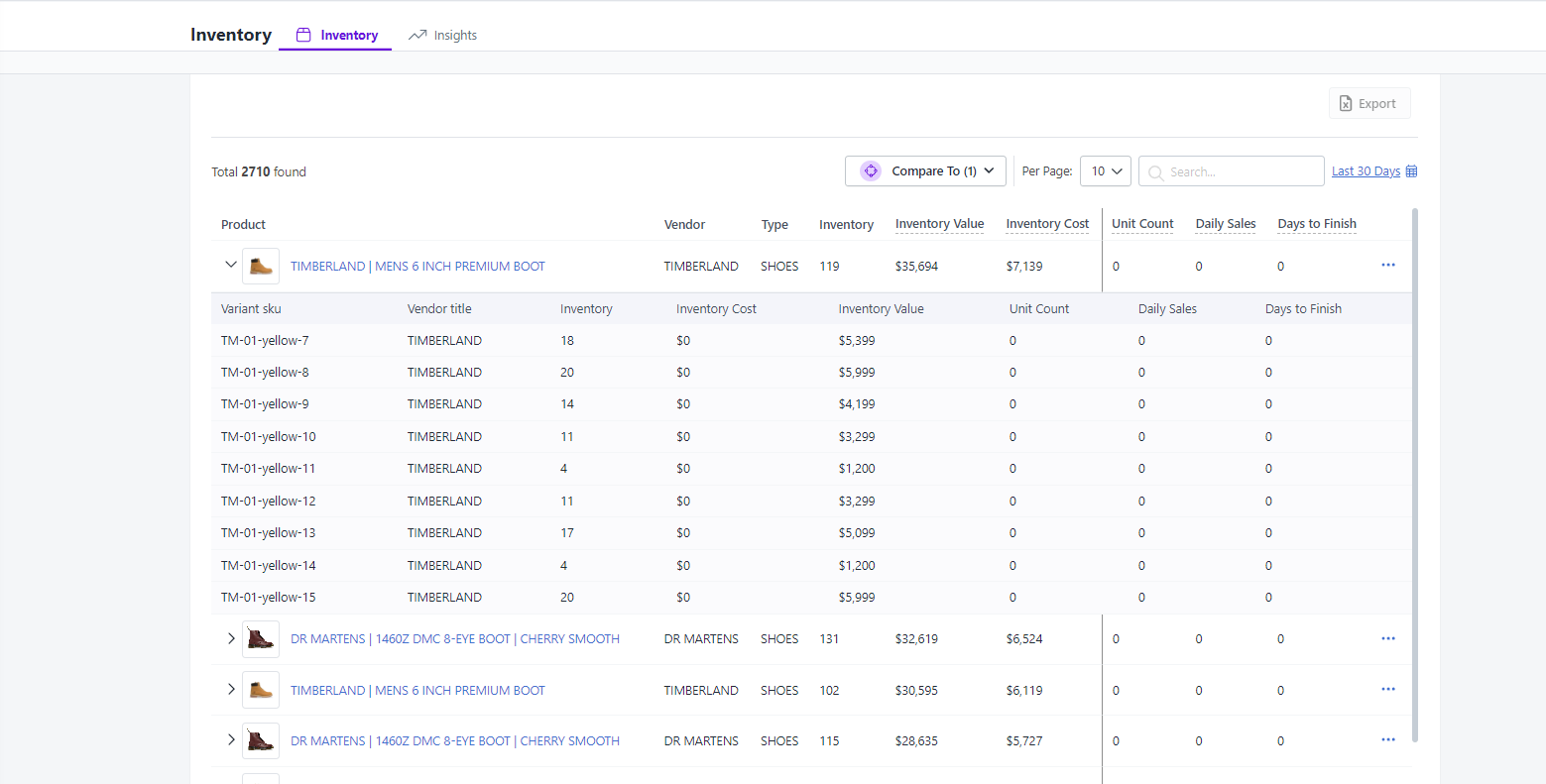Click the calendar icon on the Inventory tab

coord(303,35)
